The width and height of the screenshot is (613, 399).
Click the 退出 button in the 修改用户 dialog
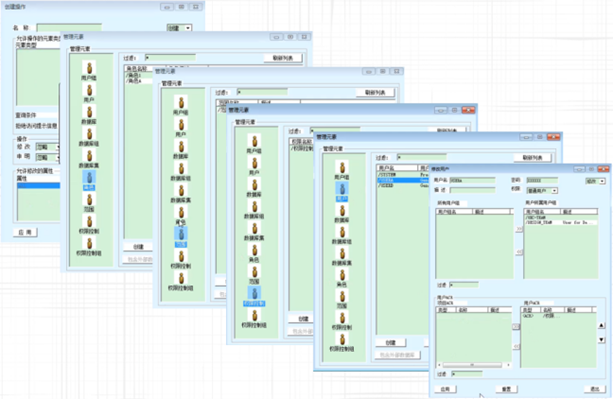click(595, 389)
